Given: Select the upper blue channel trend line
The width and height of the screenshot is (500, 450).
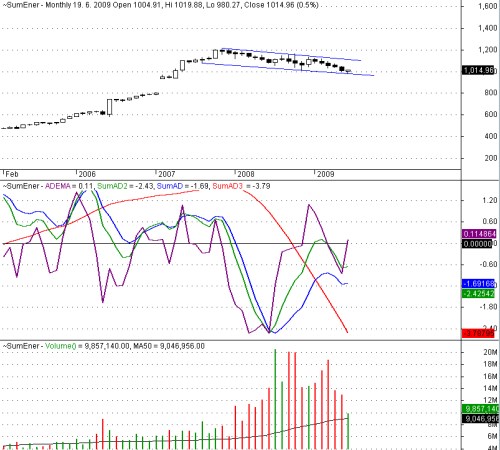Looking at the screenshot, I should coord(292,54).
